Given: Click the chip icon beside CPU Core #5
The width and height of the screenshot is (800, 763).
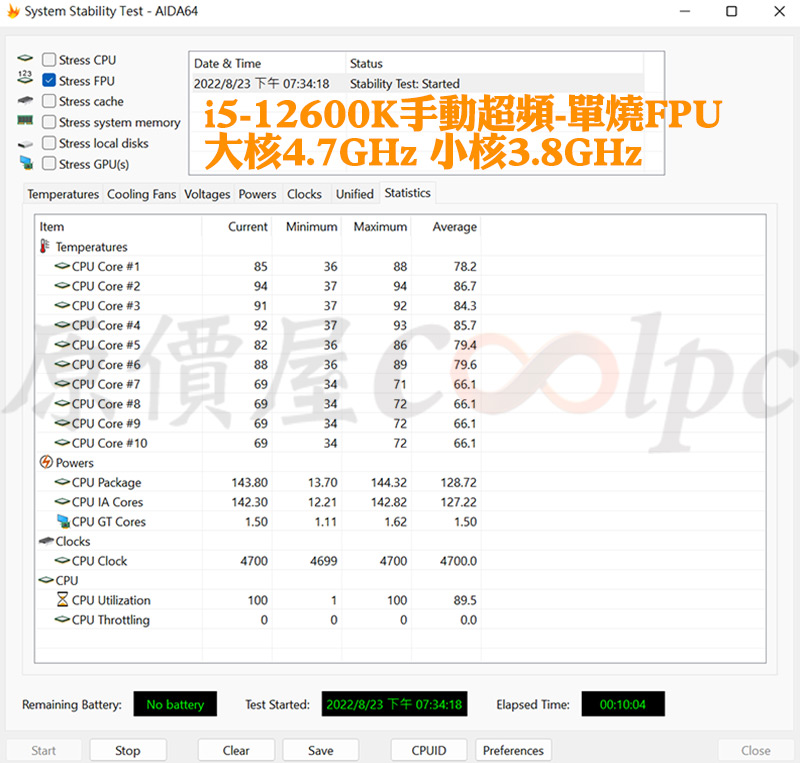Looking at the screenshot, I should [62, 344].
